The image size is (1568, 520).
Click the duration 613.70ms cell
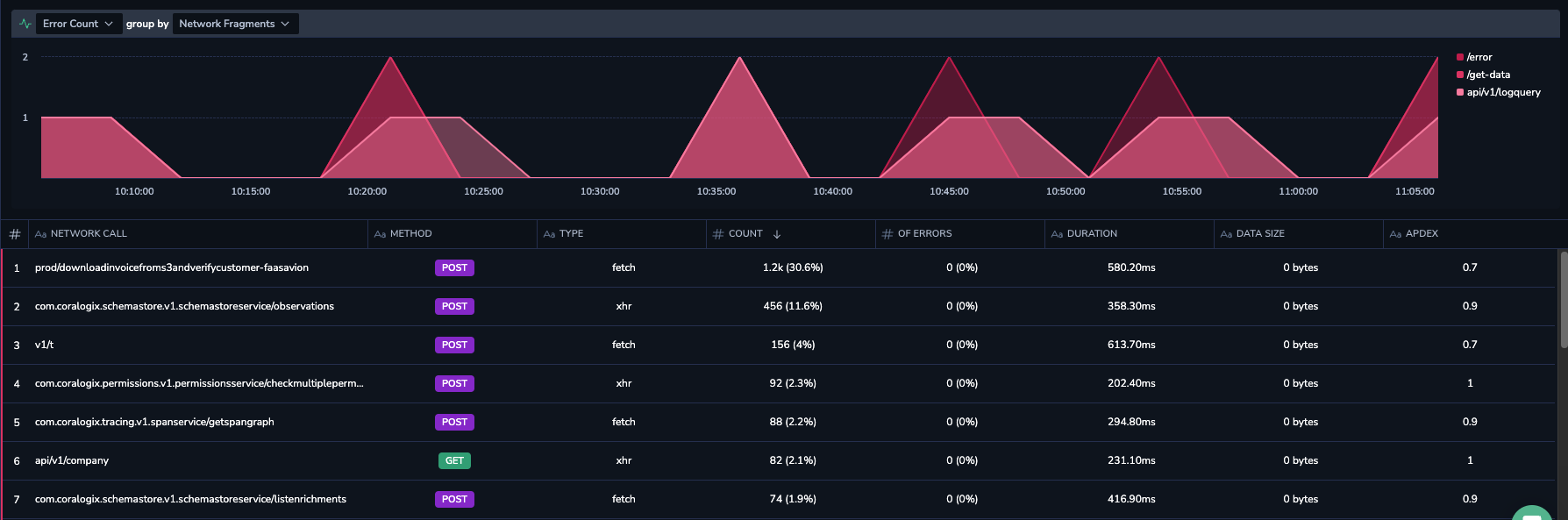pyautogui.click(x=1131, y=345)
